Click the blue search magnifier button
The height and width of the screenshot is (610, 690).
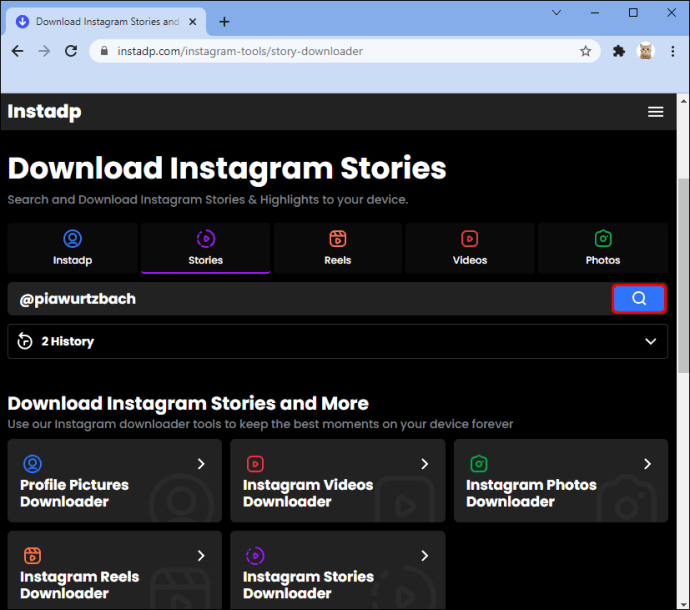639,299
